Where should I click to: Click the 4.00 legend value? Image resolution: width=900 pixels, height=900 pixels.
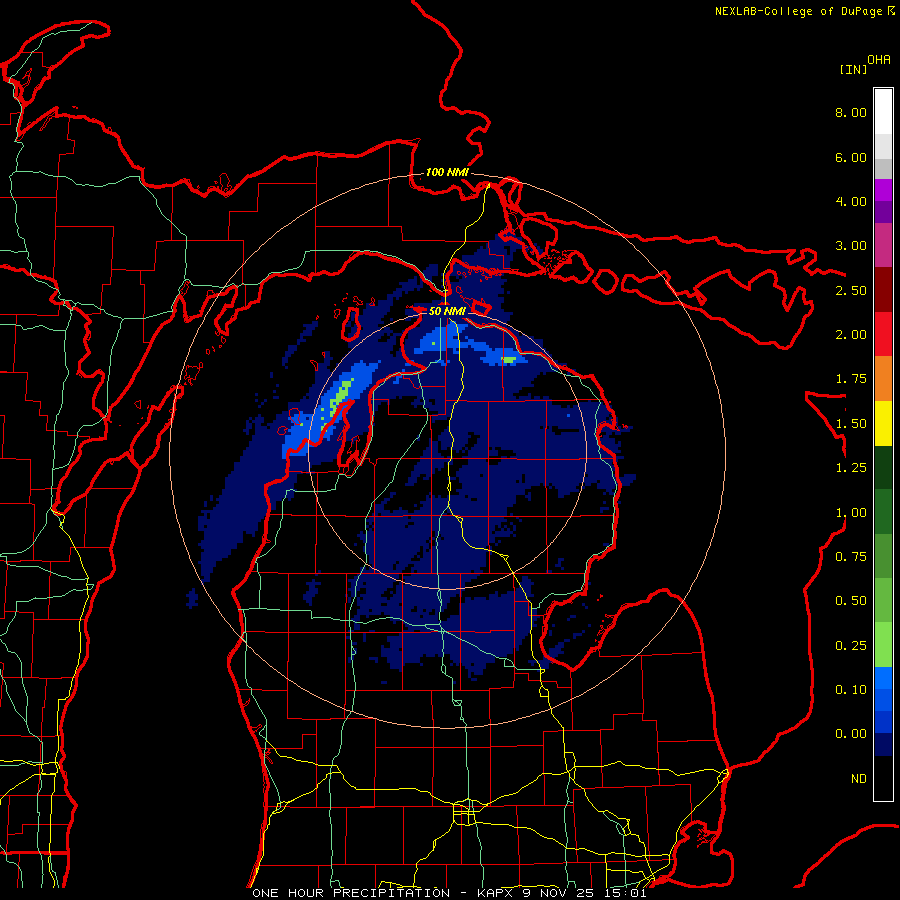pyautogui.click(x=851, y=201)
